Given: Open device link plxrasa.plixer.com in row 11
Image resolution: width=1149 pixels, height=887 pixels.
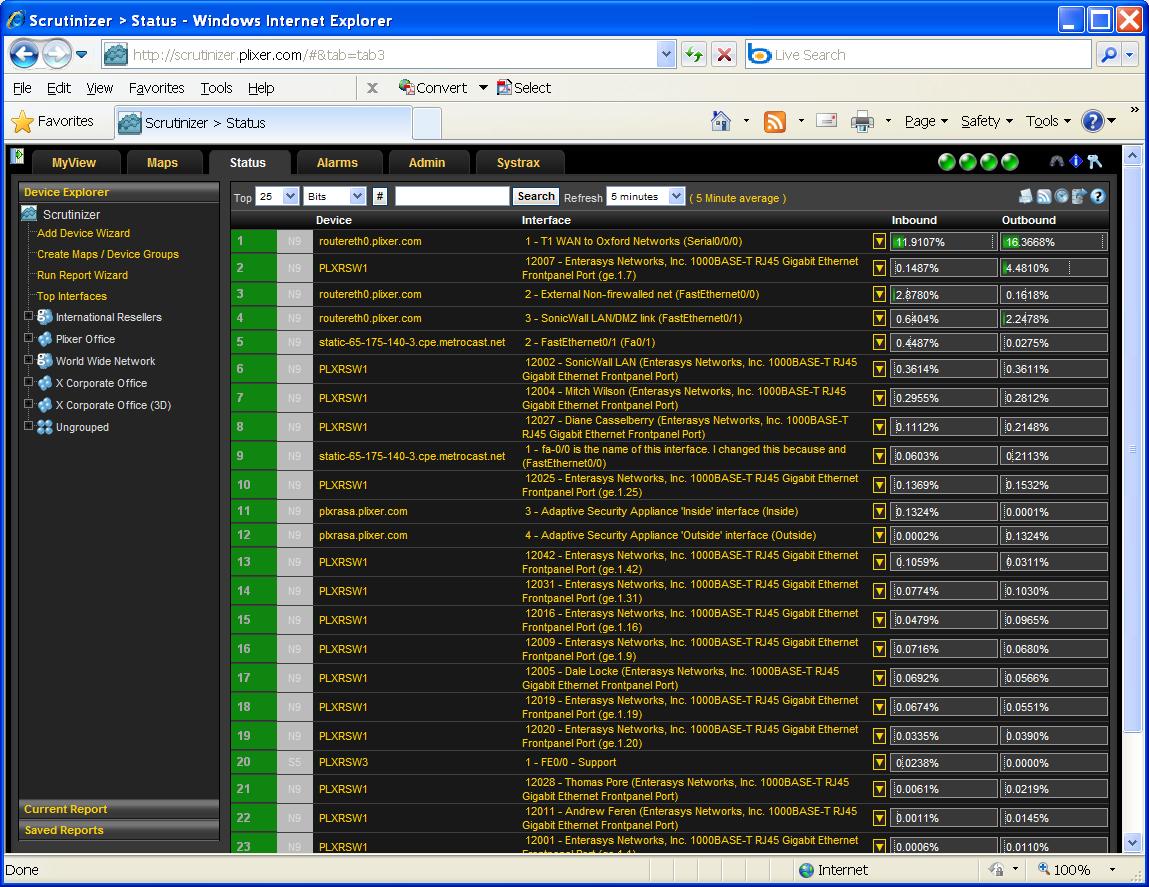Looking at the screenshot, I should [363, 512].
